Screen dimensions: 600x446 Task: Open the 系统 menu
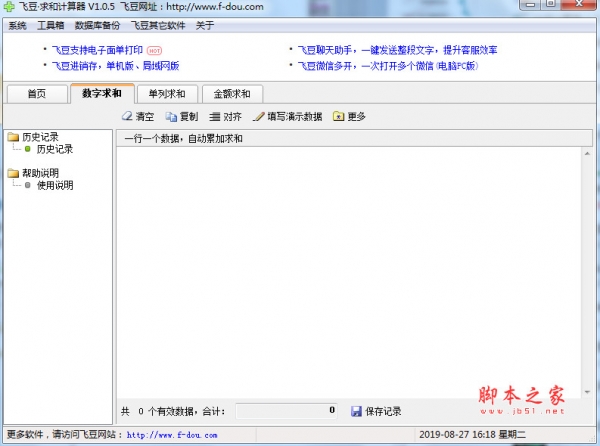(17, 26)
